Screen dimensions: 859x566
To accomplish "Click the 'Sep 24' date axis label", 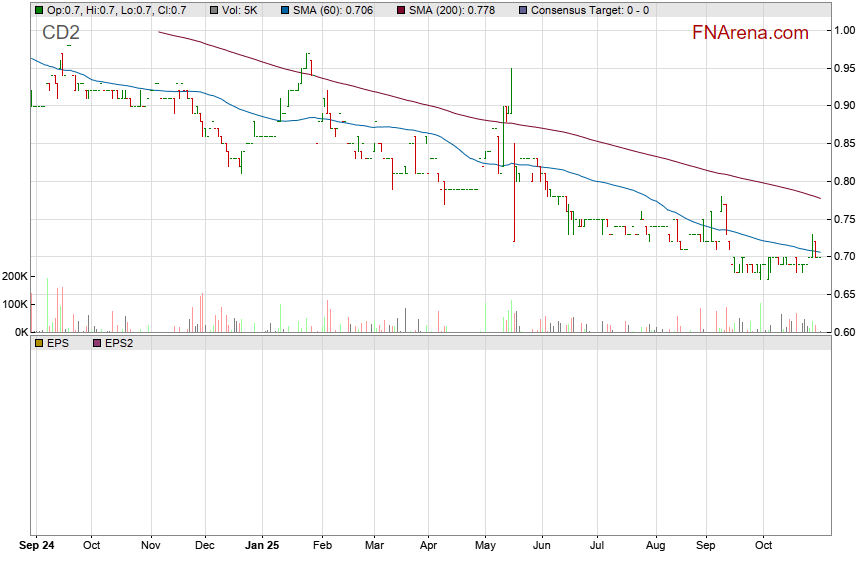I will coord(38,547).
